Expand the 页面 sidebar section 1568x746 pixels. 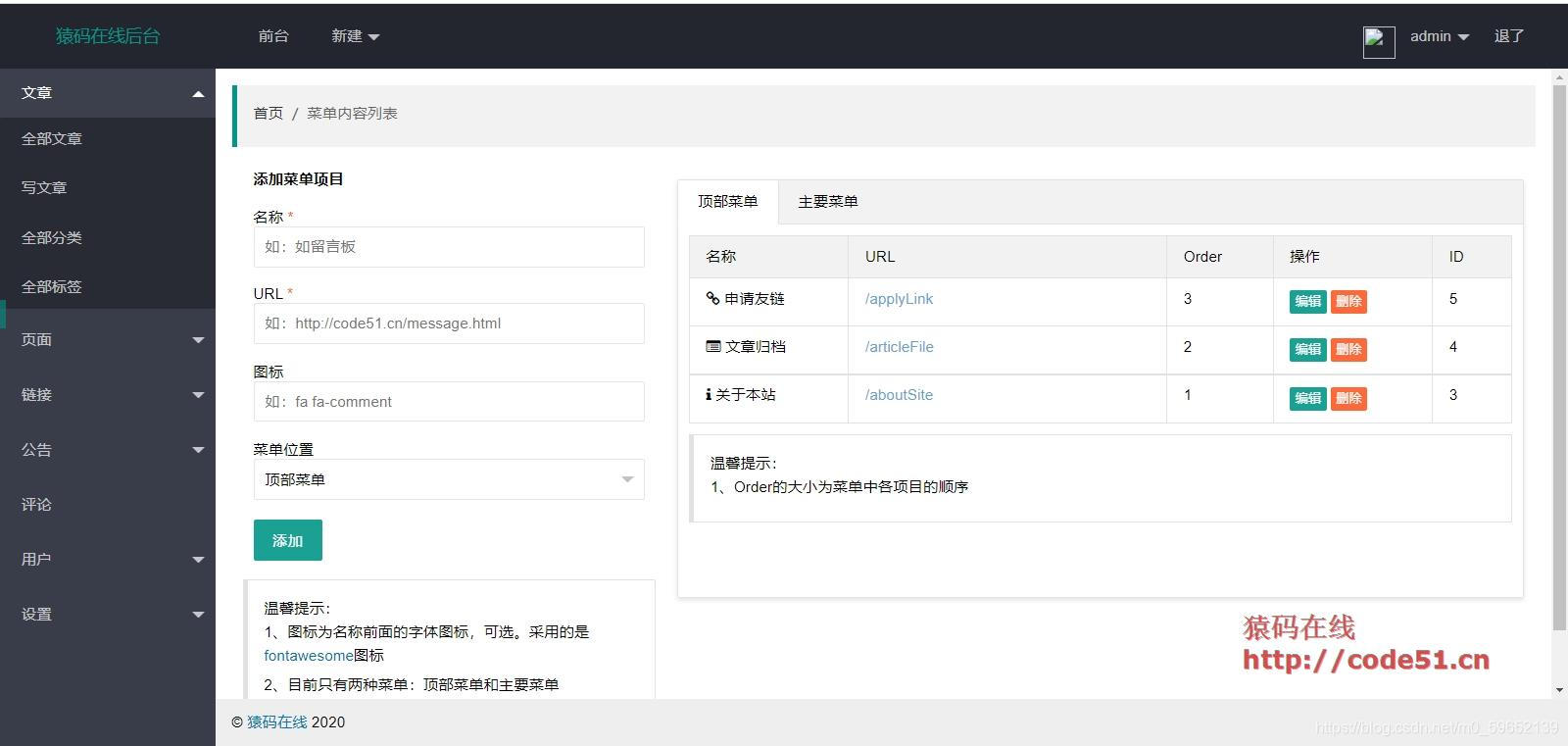pos(108,339)
